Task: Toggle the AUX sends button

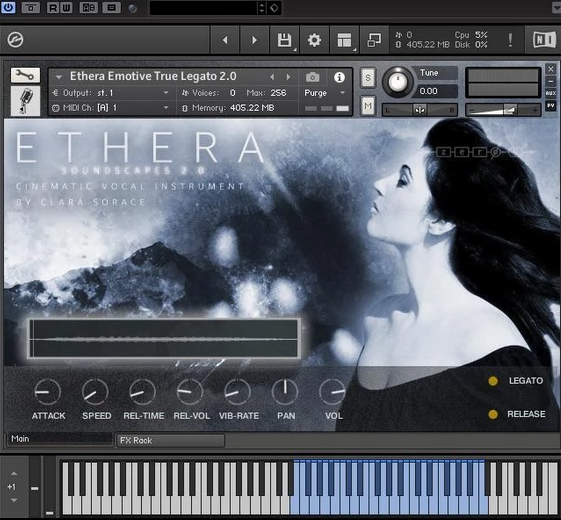Action: 551,93
